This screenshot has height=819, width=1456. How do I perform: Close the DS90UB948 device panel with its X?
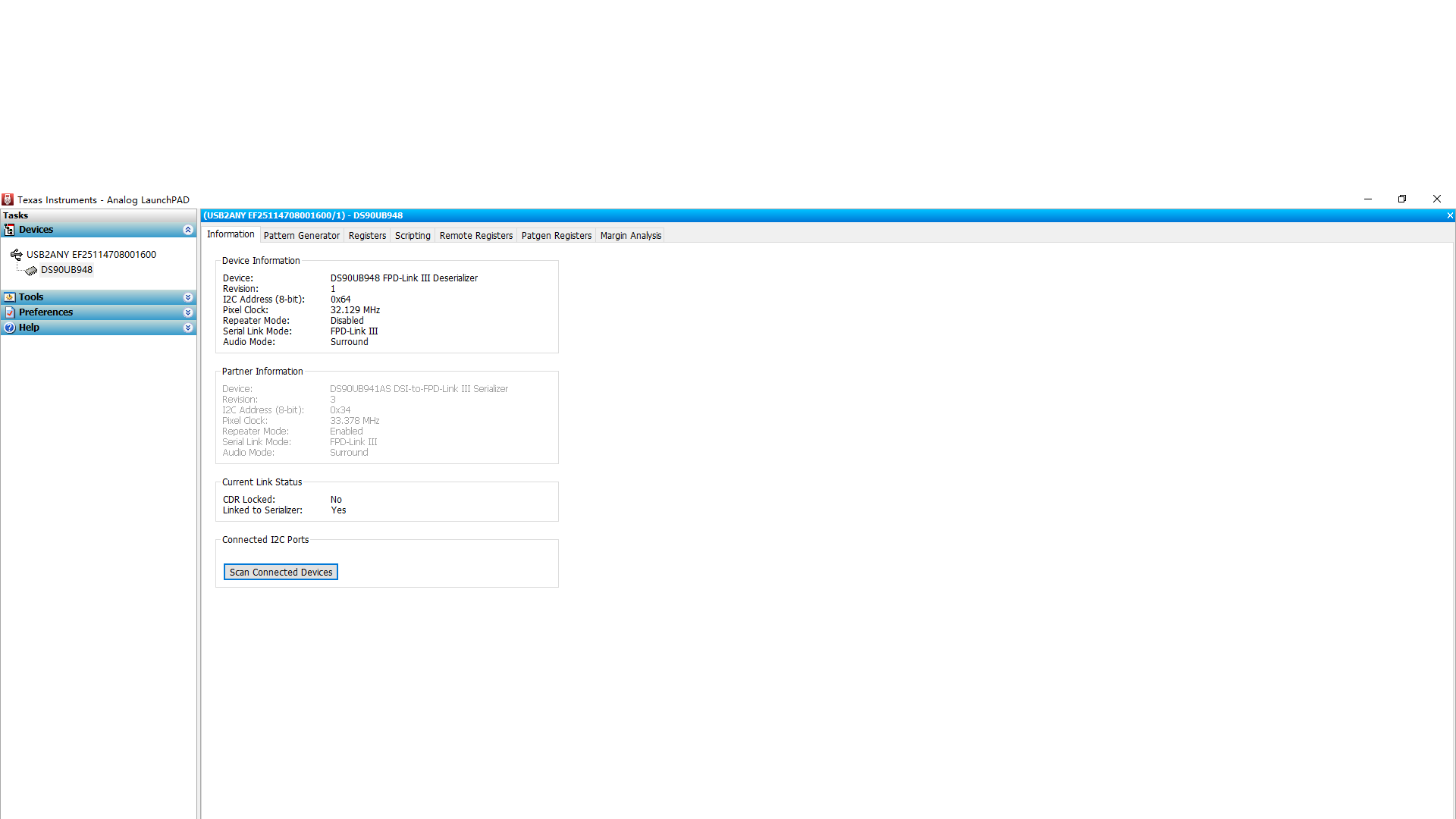[x=1450, y=216]
